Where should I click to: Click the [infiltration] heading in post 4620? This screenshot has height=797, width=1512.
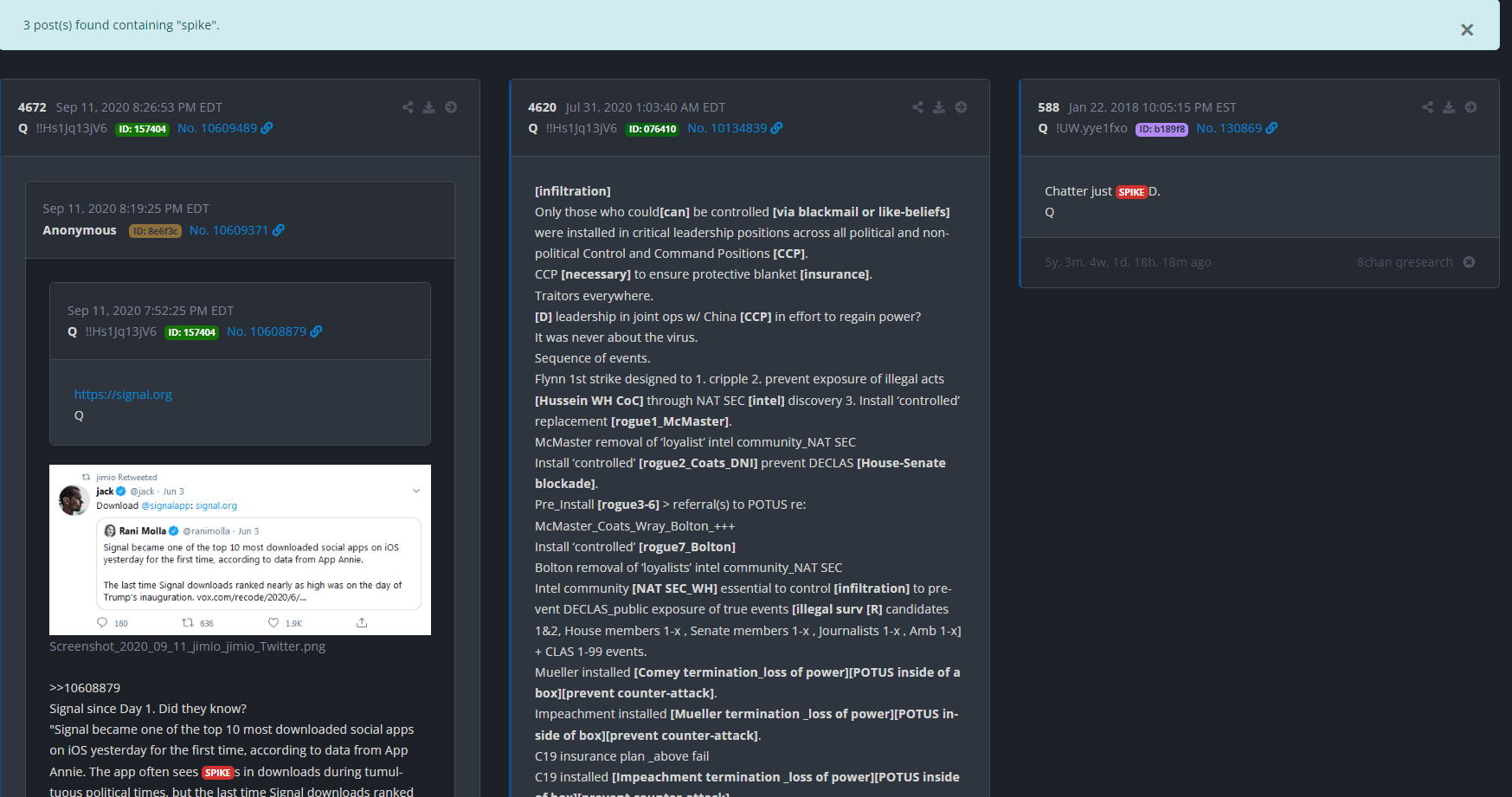coord(573,191)
